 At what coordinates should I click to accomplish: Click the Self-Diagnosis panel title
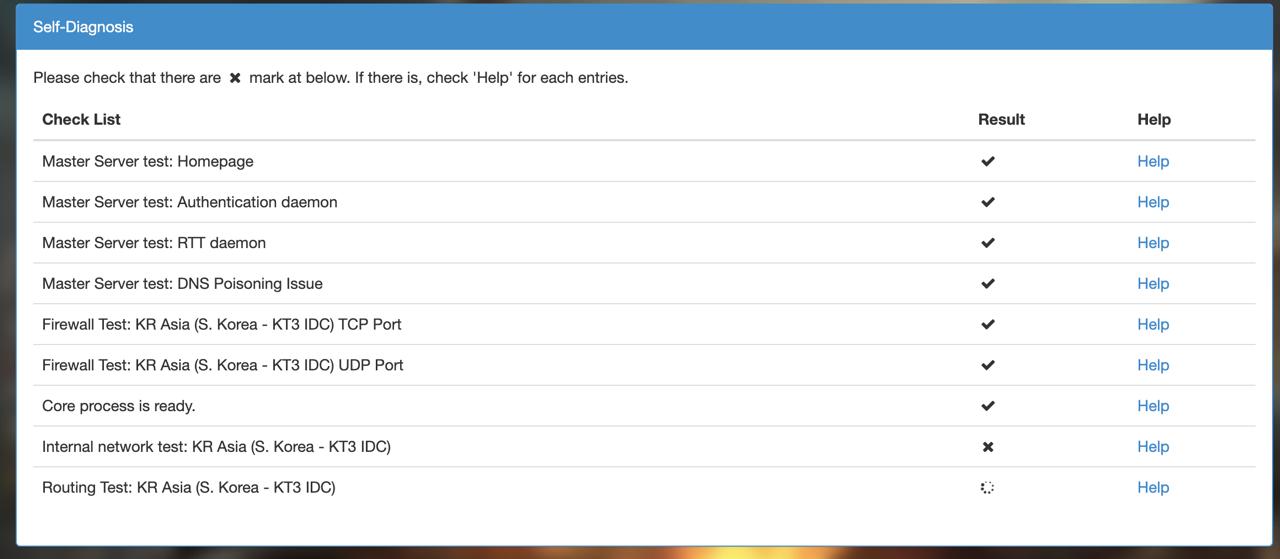pos(83,27)
